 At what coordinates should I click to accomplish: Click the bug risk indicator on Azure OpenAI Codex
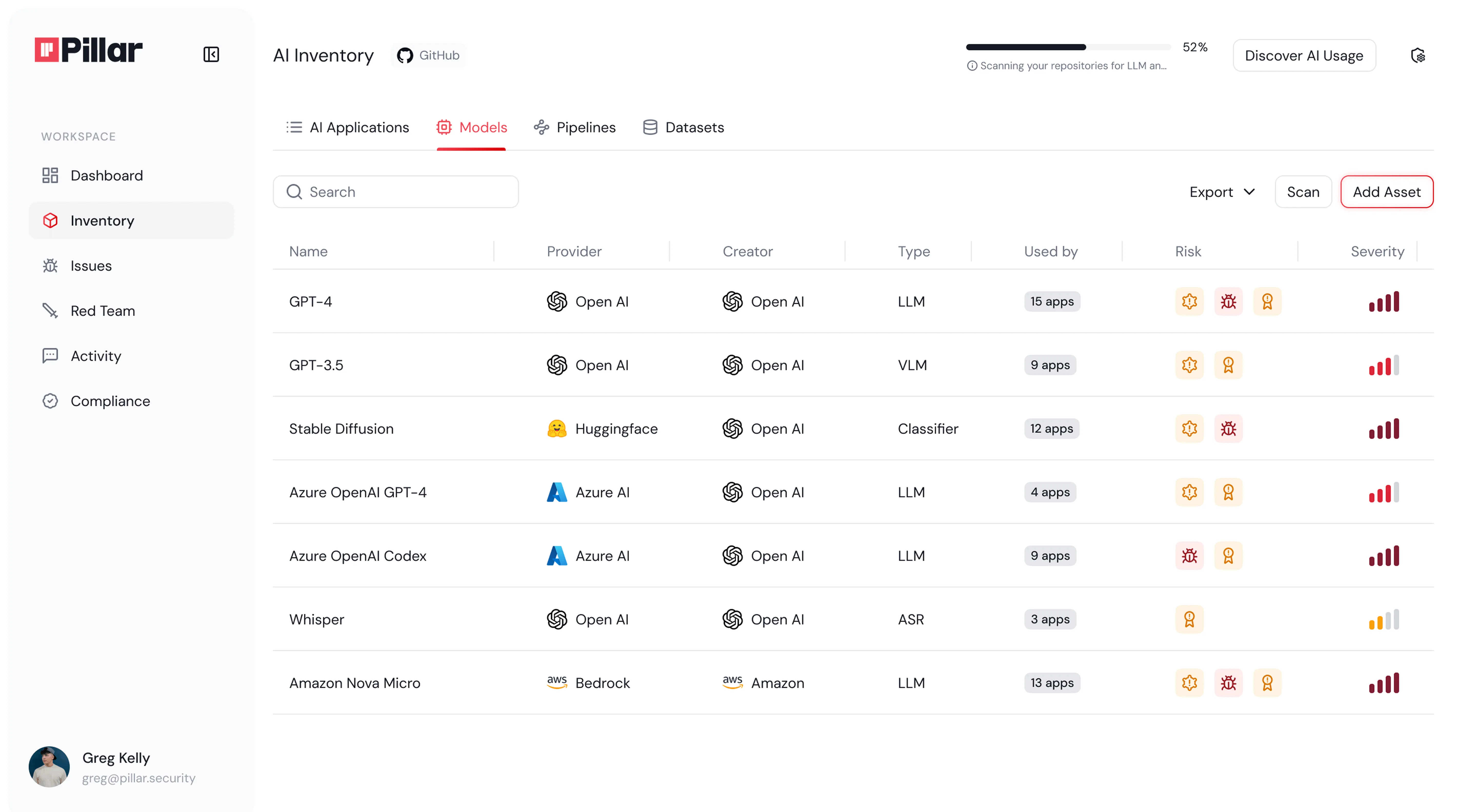tap(1189, 555)
